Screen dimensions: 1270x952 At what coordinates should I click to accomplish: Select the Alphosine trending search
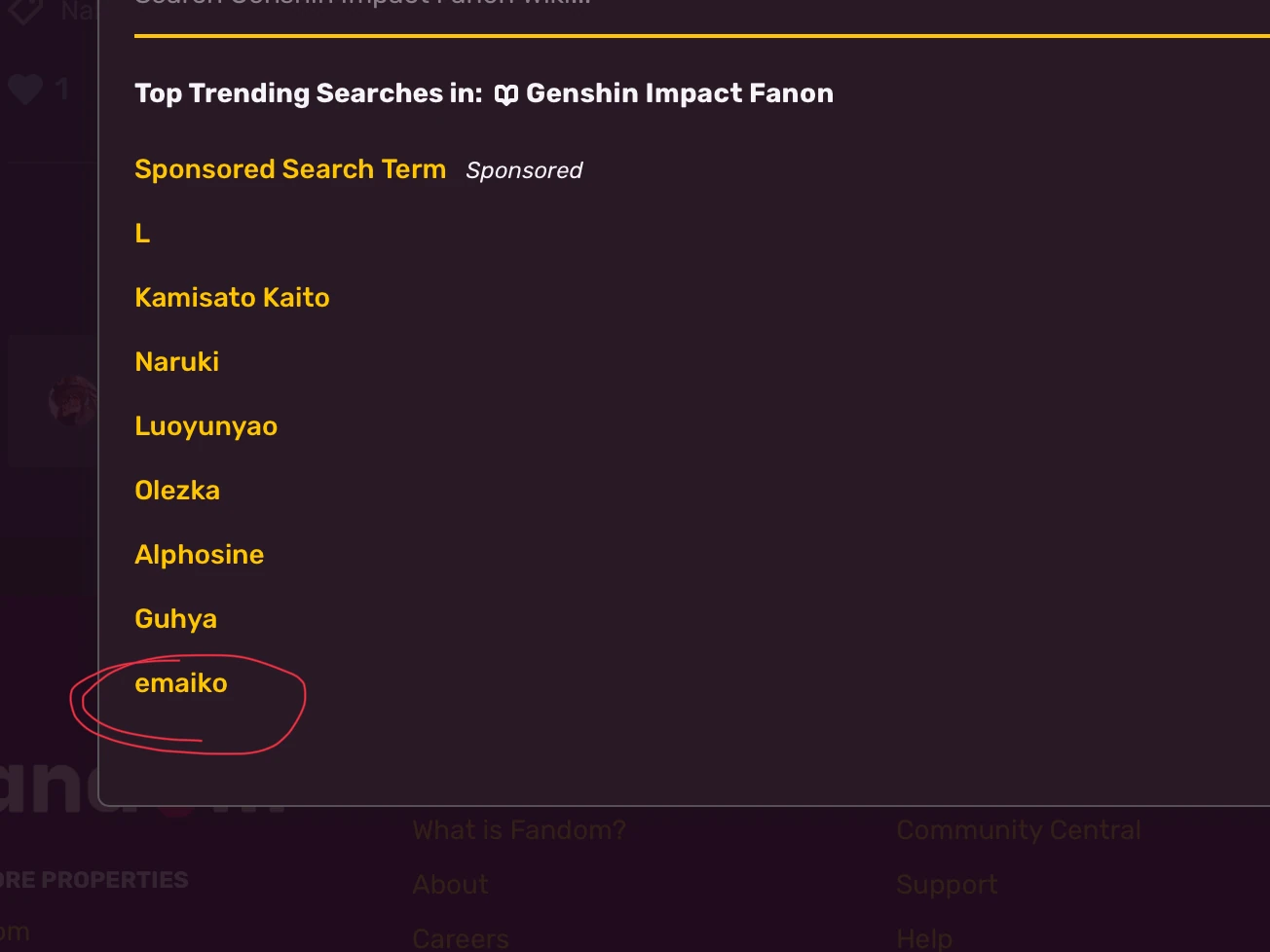pos(200,555)
